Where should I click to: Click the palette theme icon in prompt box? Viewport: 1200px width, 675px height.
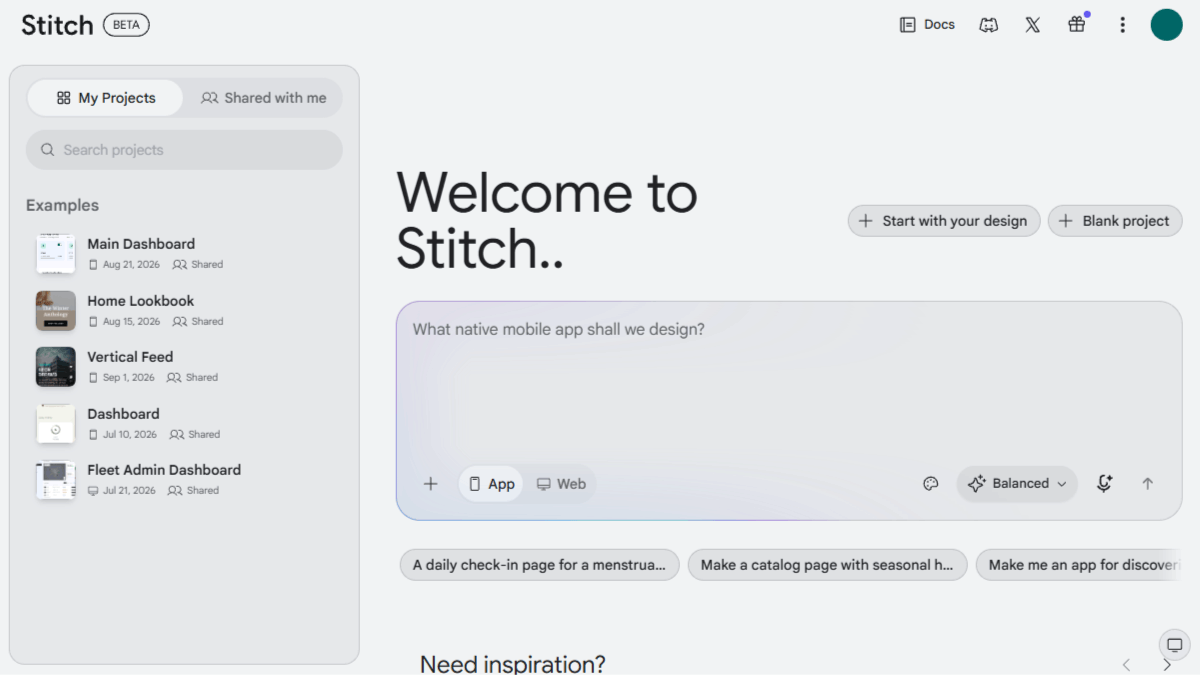(931, 484)
